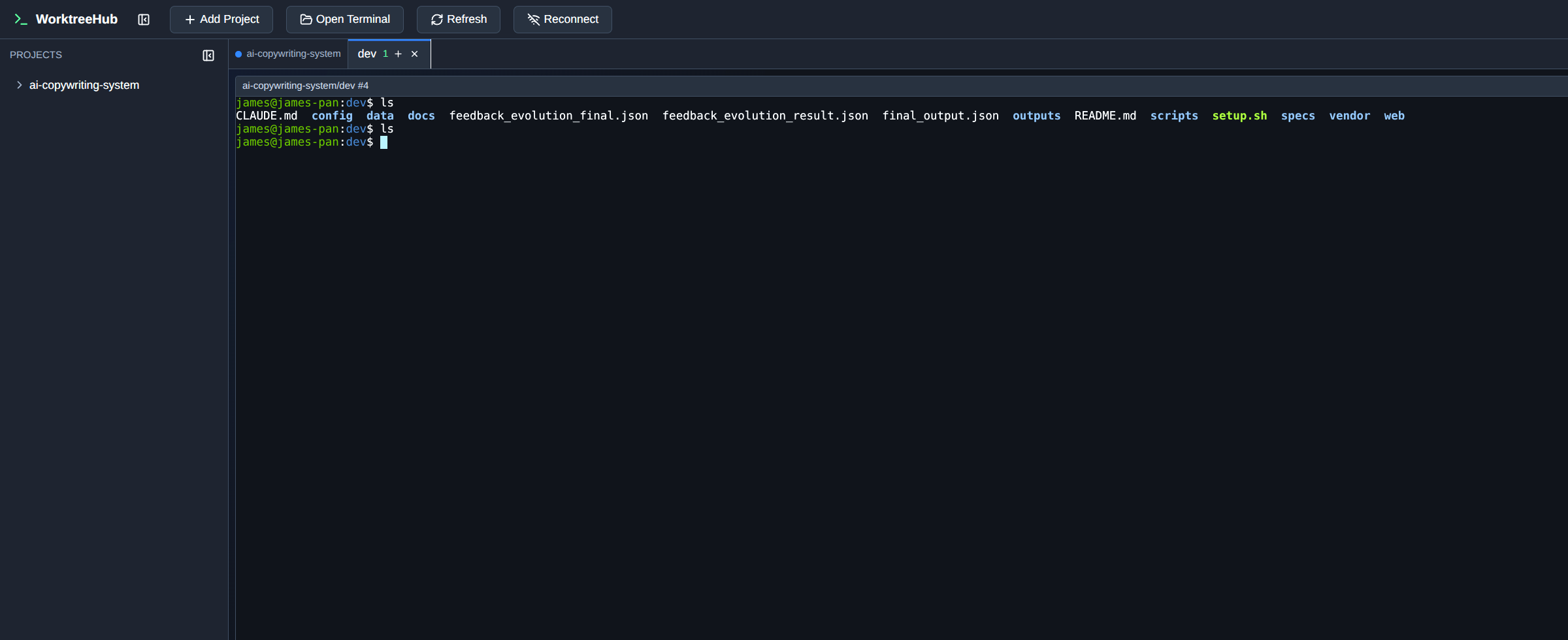
Task: Click the PROJECTS heading label
Action: coord(36,55)
